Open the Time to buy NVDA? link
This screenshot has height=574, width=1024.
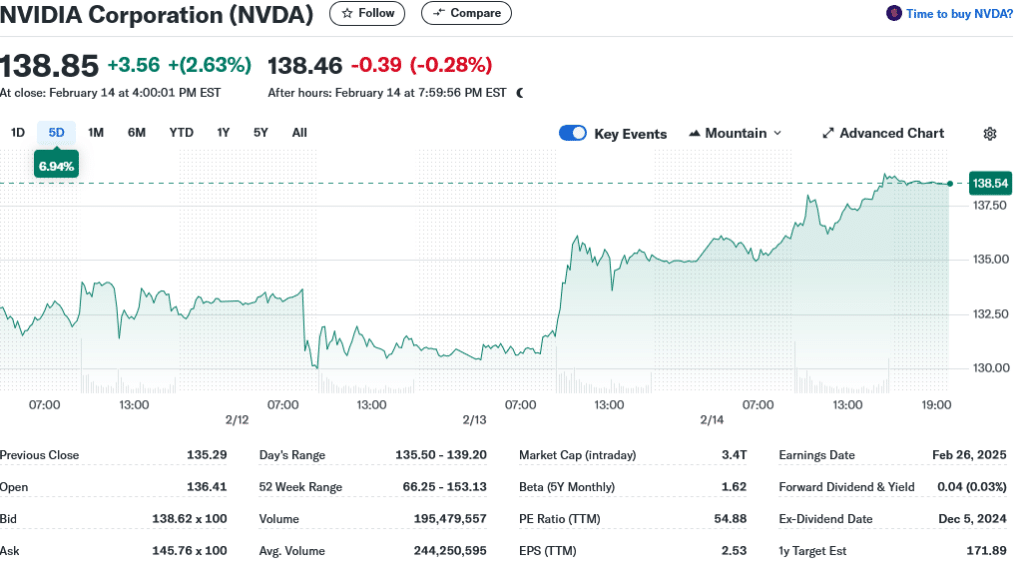pos(959,14)
